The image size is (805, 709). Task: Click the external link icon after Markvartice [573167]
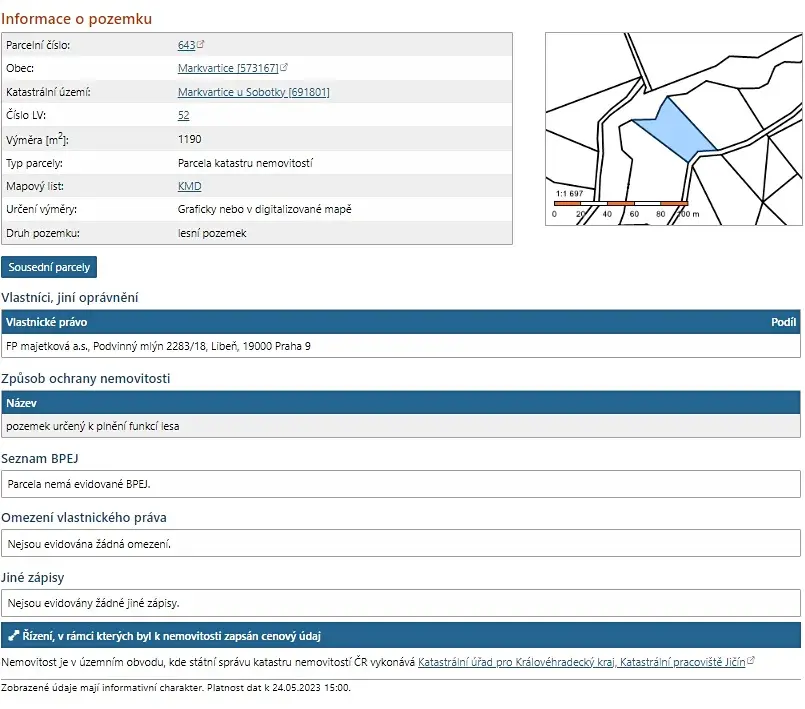pos(284,68)
